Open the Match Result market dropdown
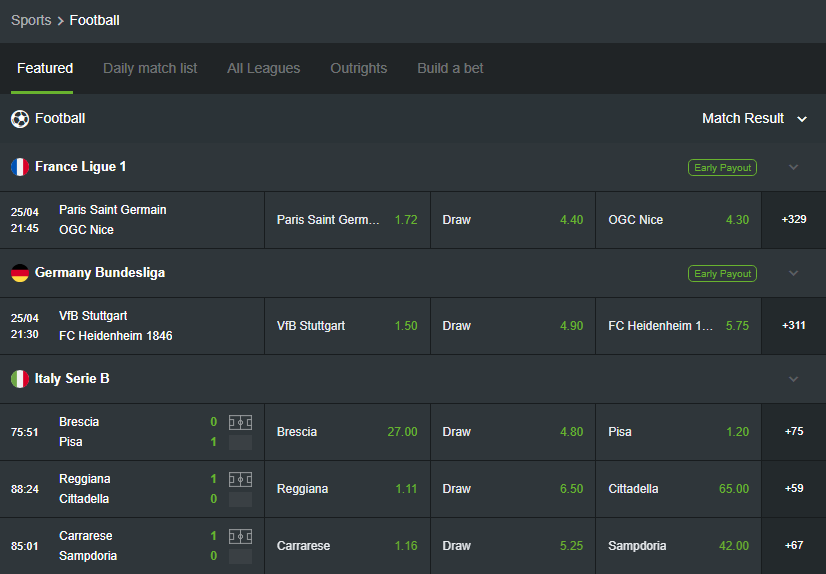 754,118
